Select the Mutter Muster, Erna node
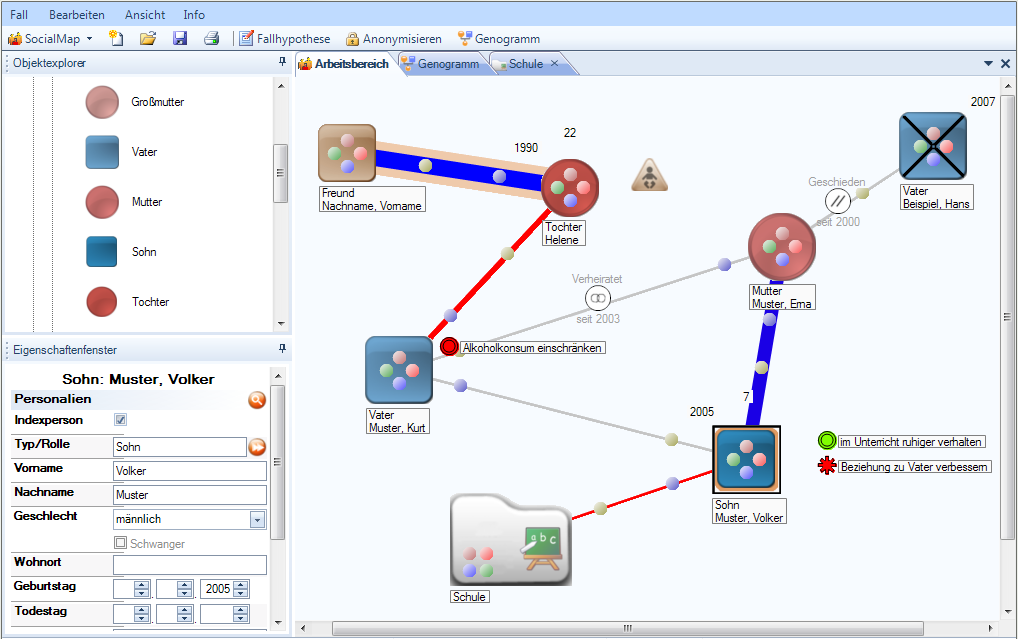 (782, 247)
